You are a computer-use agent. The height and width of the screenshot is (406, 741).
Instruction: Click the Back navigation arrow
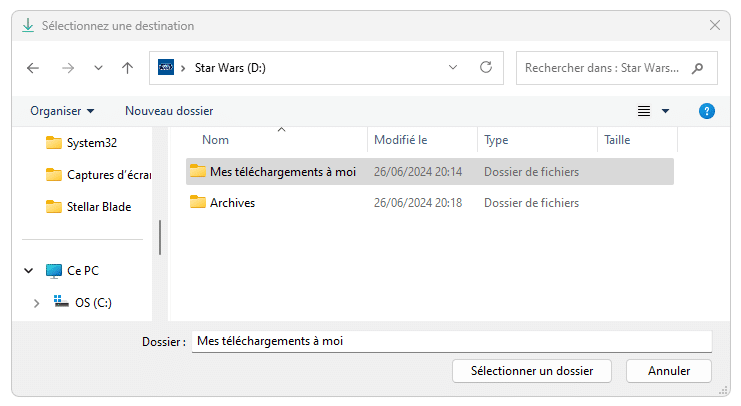pyautogui.click(x=33, y=68)
